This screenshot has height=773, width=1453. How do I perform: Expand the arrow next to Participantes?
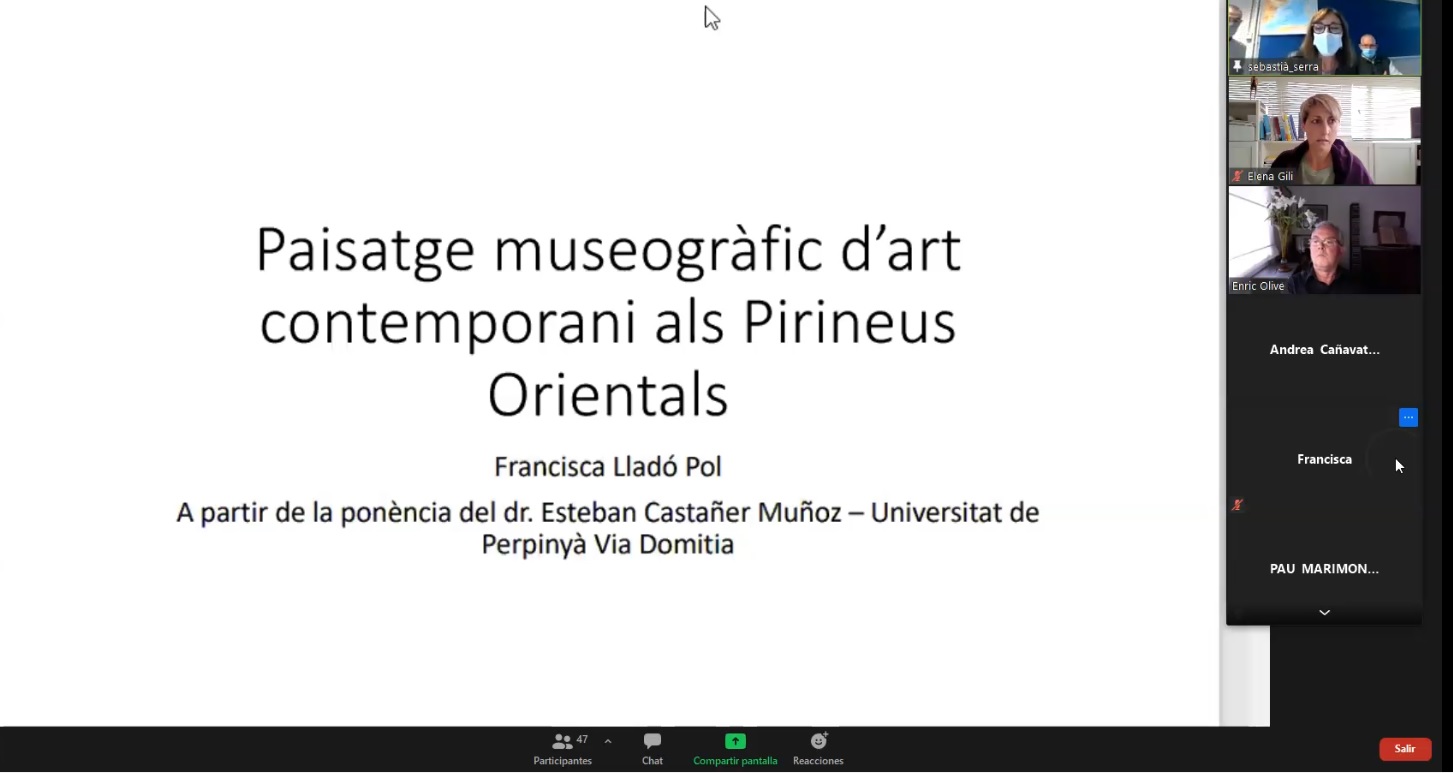[x=608, y=742]
